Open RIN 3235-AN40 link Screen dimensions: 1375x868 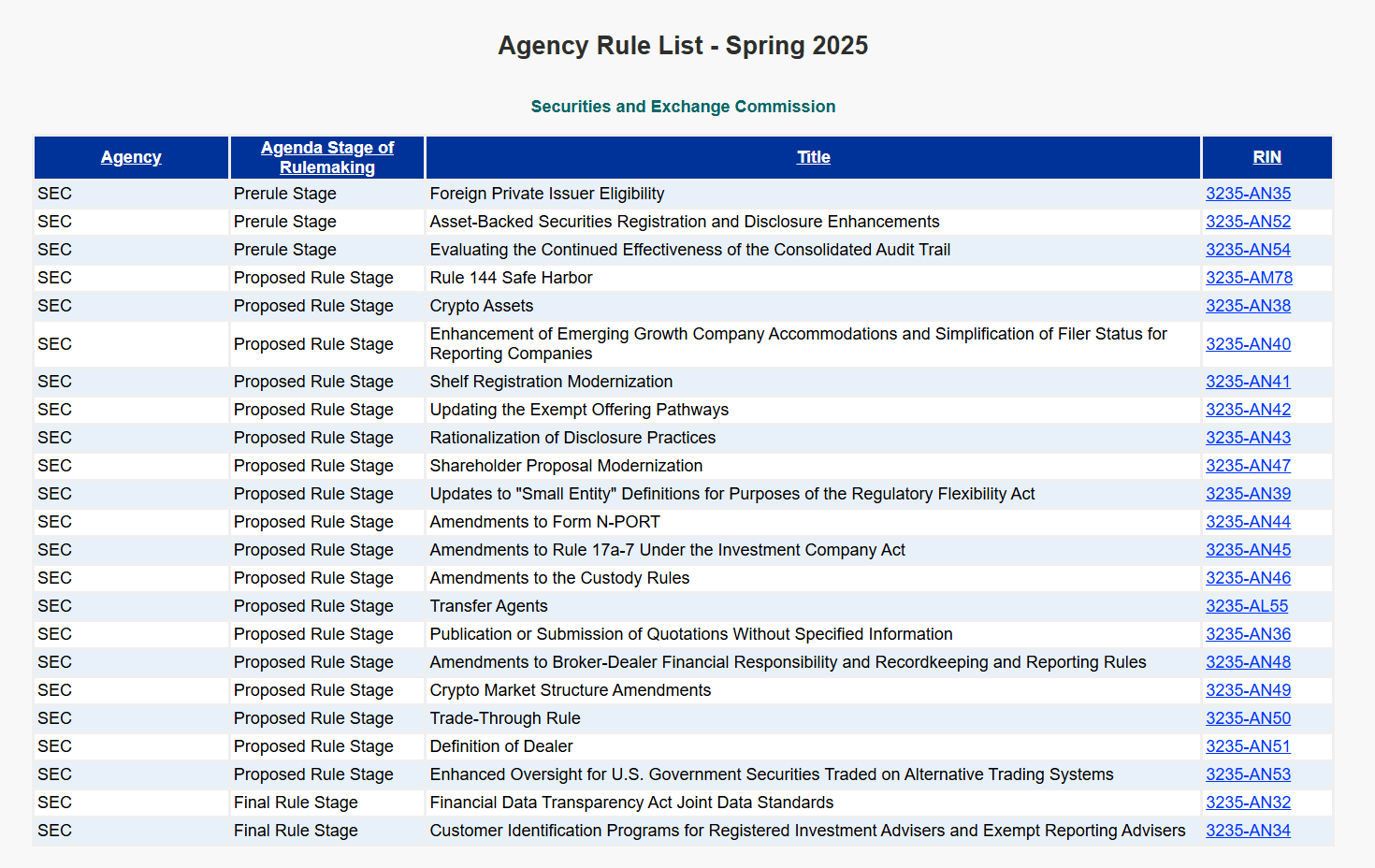1248,344
